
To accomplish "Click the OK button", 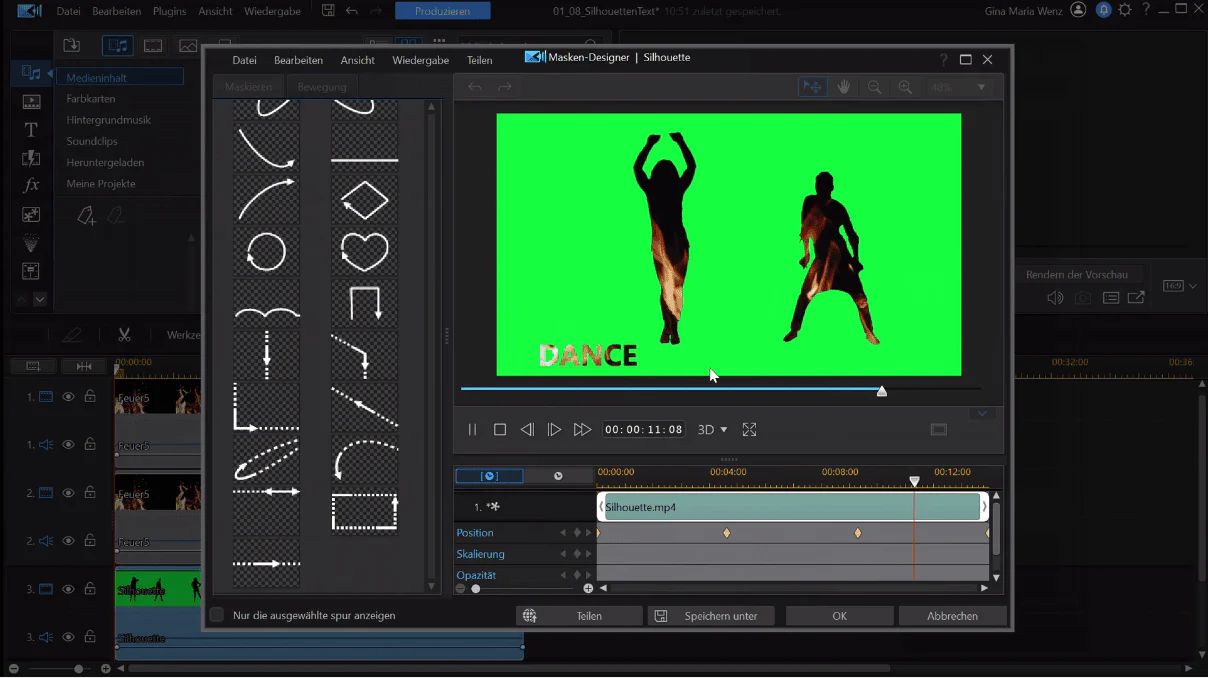I will pyautogui.click(x=839, y=616).
